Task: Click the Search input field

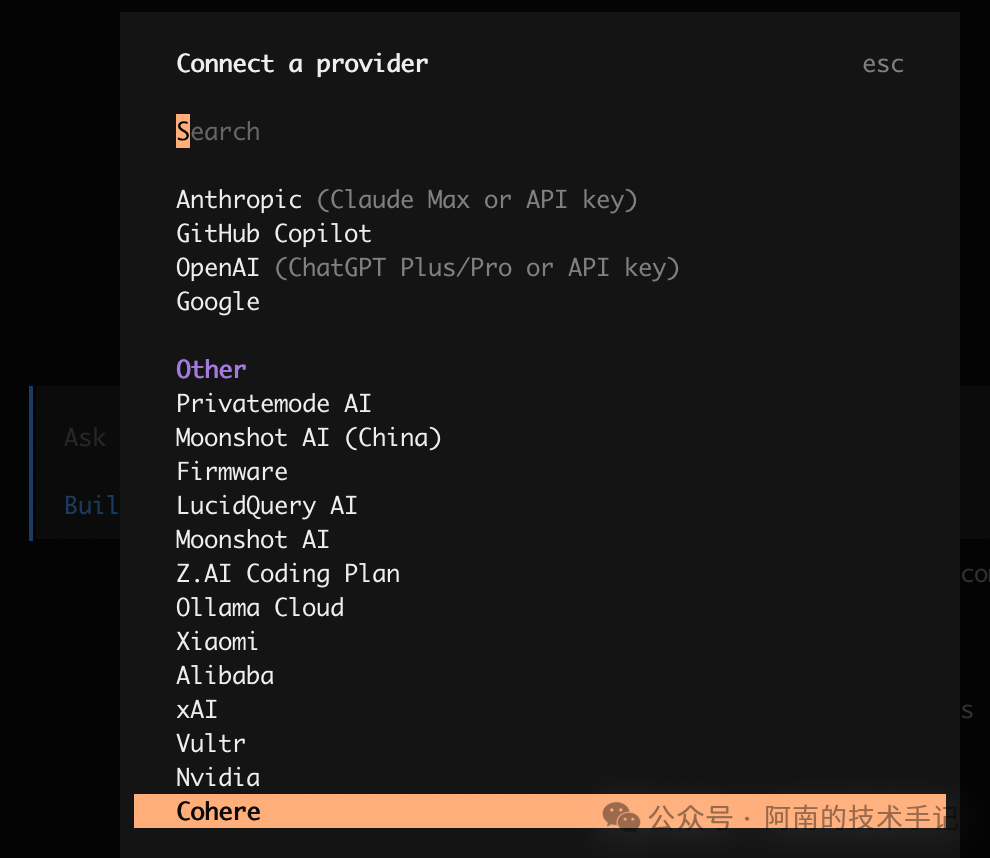Action: click(217, 131)
